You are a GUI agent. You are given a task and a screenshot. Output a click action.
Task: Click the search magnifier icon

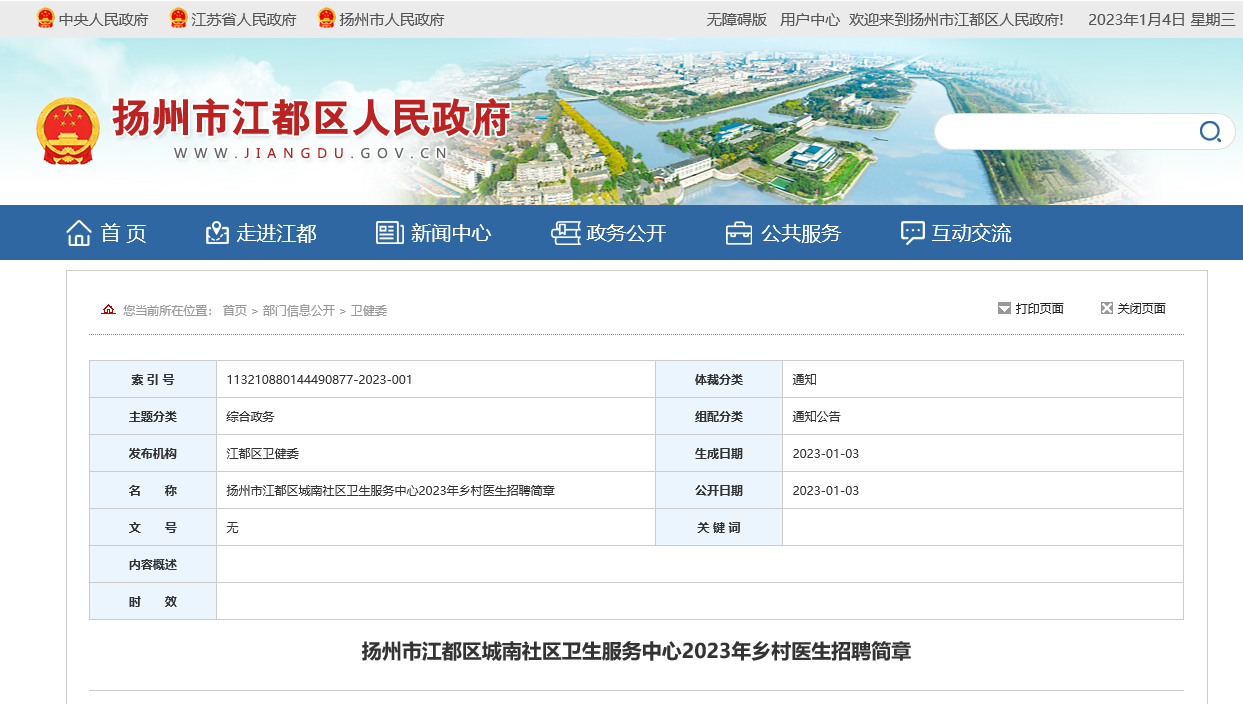pos(1209,132)
